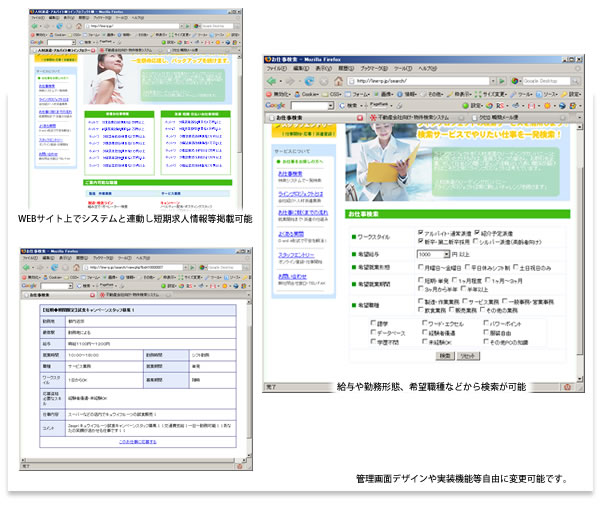Image resolution: width=601 pixels, height=507 pixels.
Task: Click 表示 pencil icon in large window toolbar
Action: (x=450, y=94)
